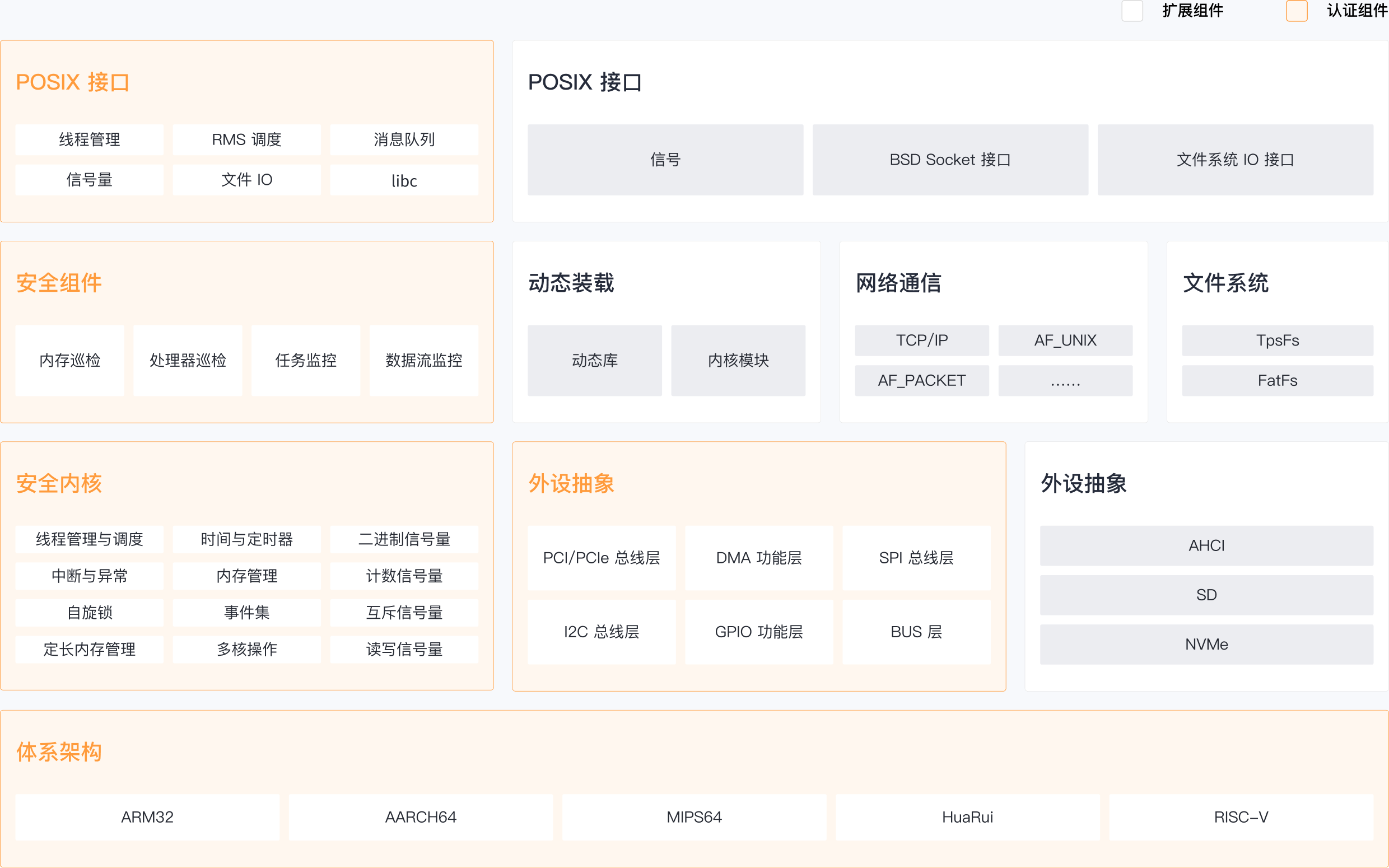
Task: Select the AARCH64 architecture box
Action: point(421,817)
